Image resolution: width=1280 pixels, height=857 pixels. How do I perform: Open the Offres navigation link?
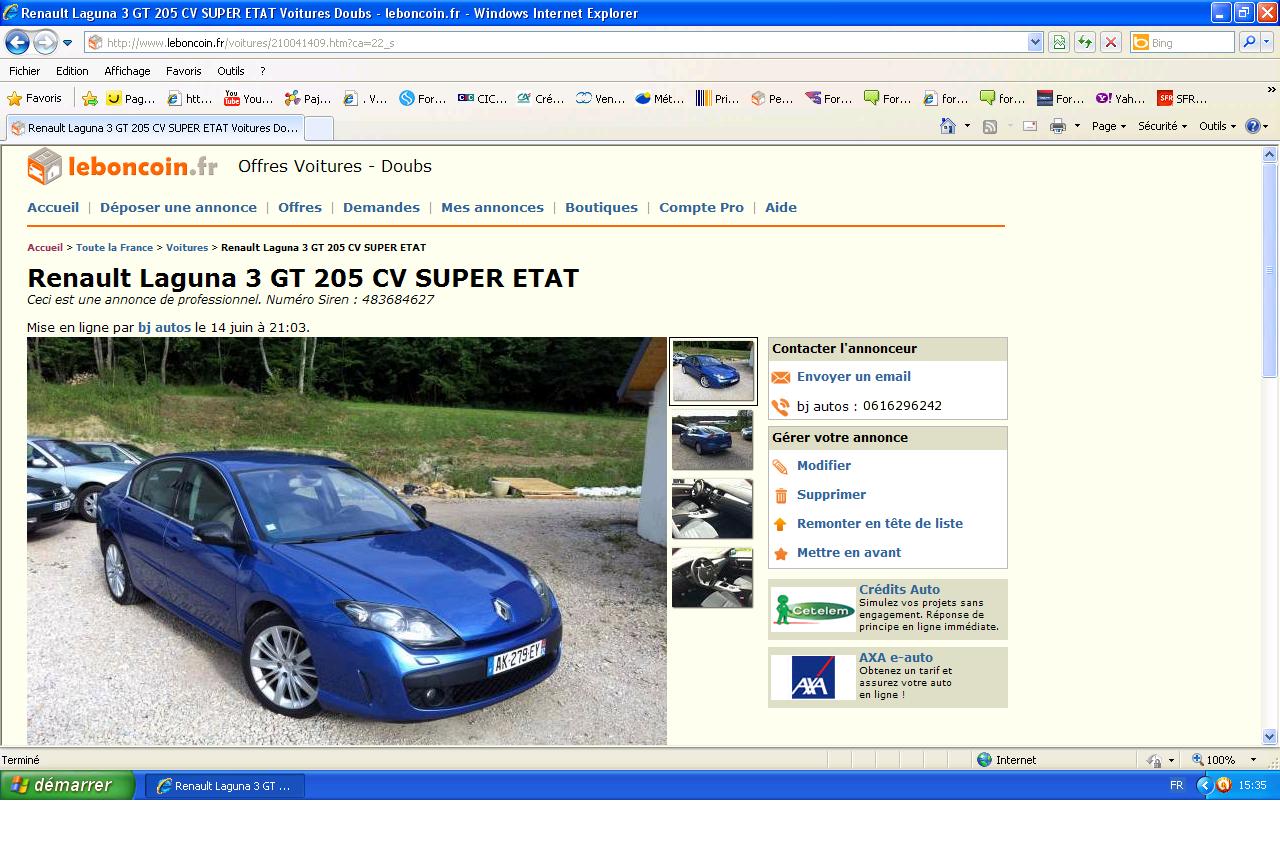click(300, 207)
